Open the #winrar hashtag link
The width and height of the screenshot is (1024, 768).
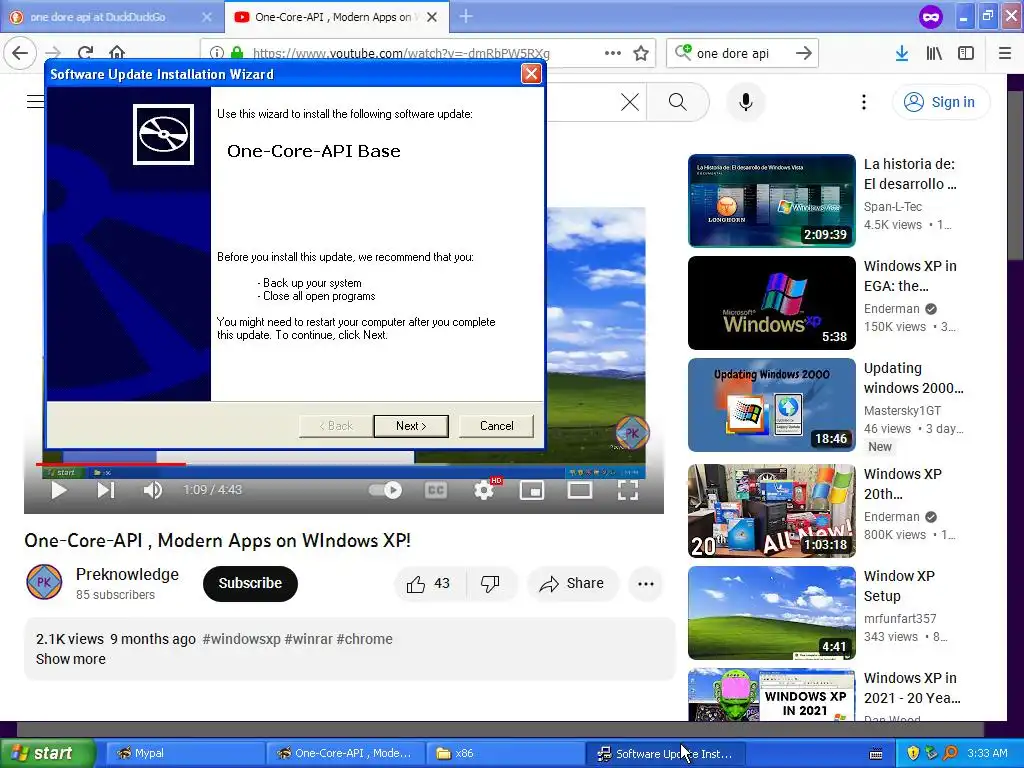308,639
